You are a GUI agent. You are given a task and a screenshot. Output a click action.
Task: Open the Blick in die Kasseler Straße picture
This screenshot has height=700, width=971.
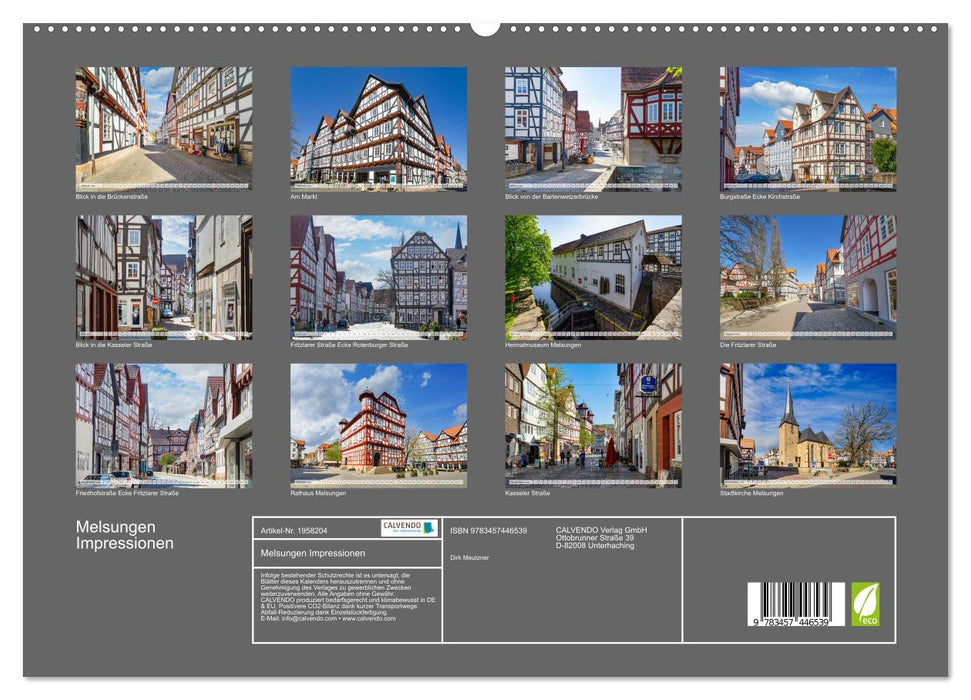[x=160, y=275]
